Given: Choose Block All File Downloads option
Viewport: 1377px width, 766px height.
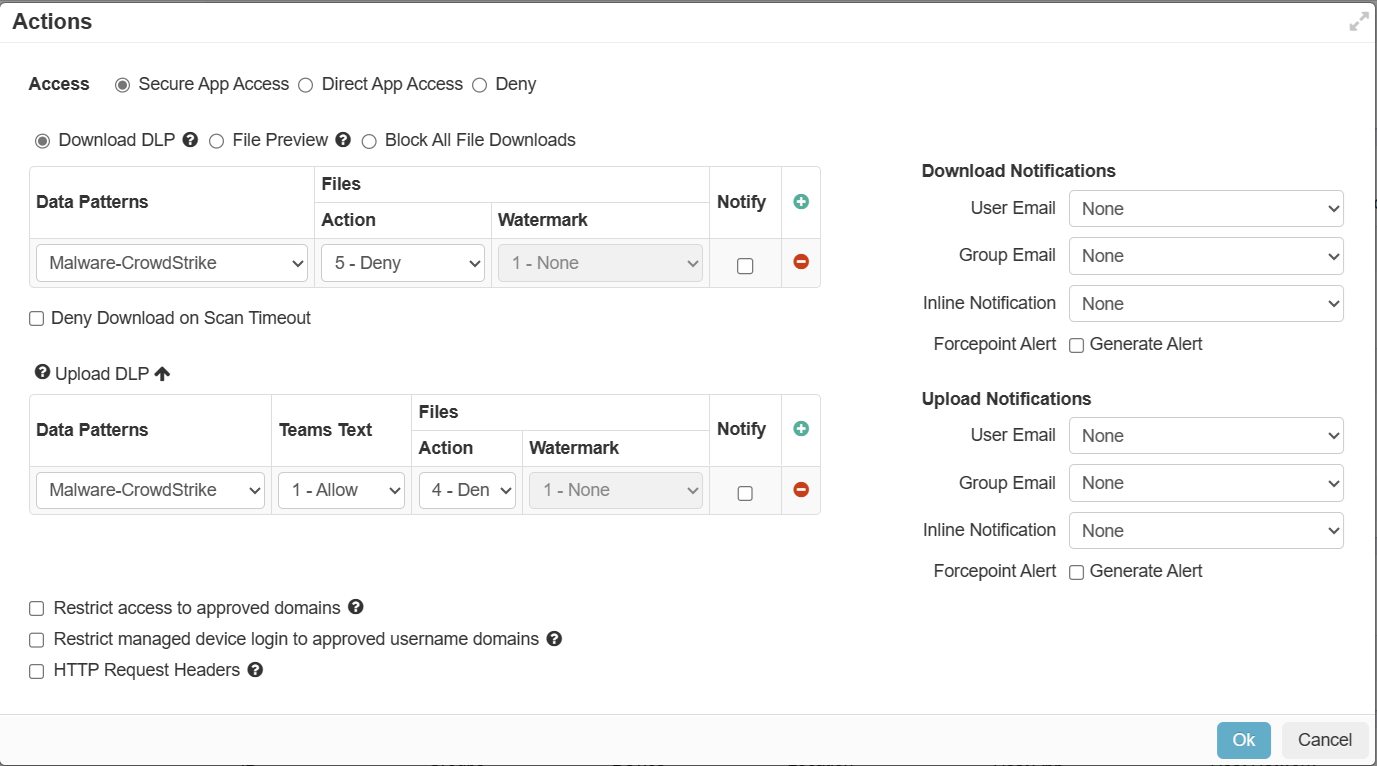Looking at the screenshot, I should (x=369, y=141).
